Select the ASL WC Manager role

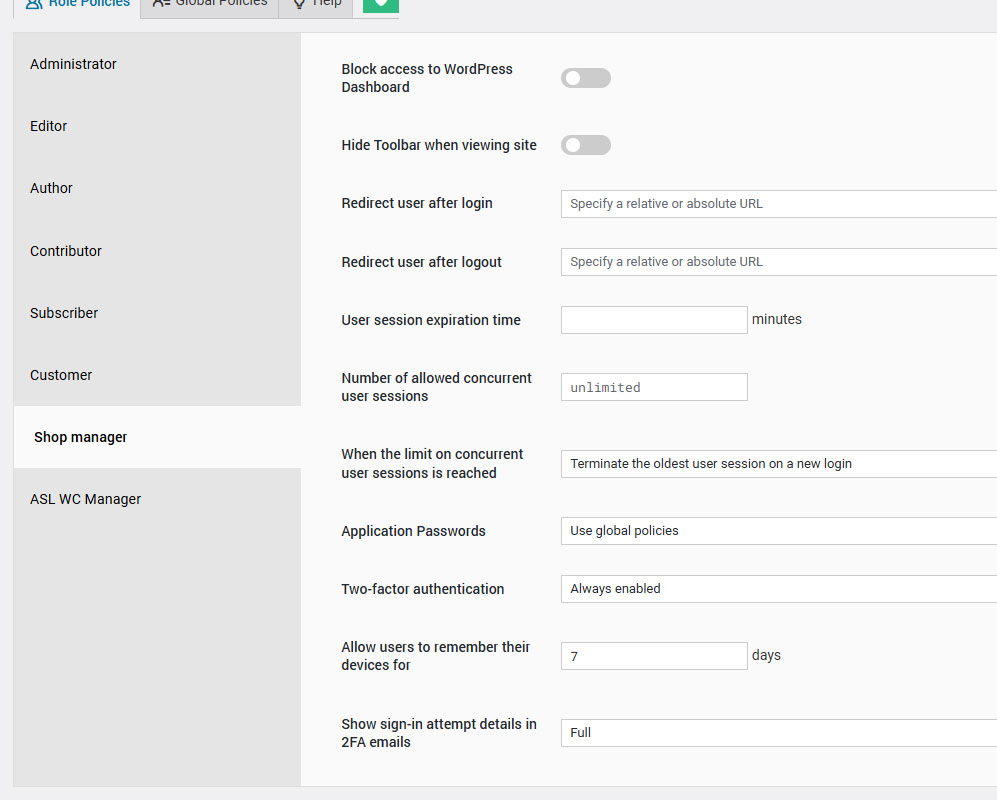[86, 499]
